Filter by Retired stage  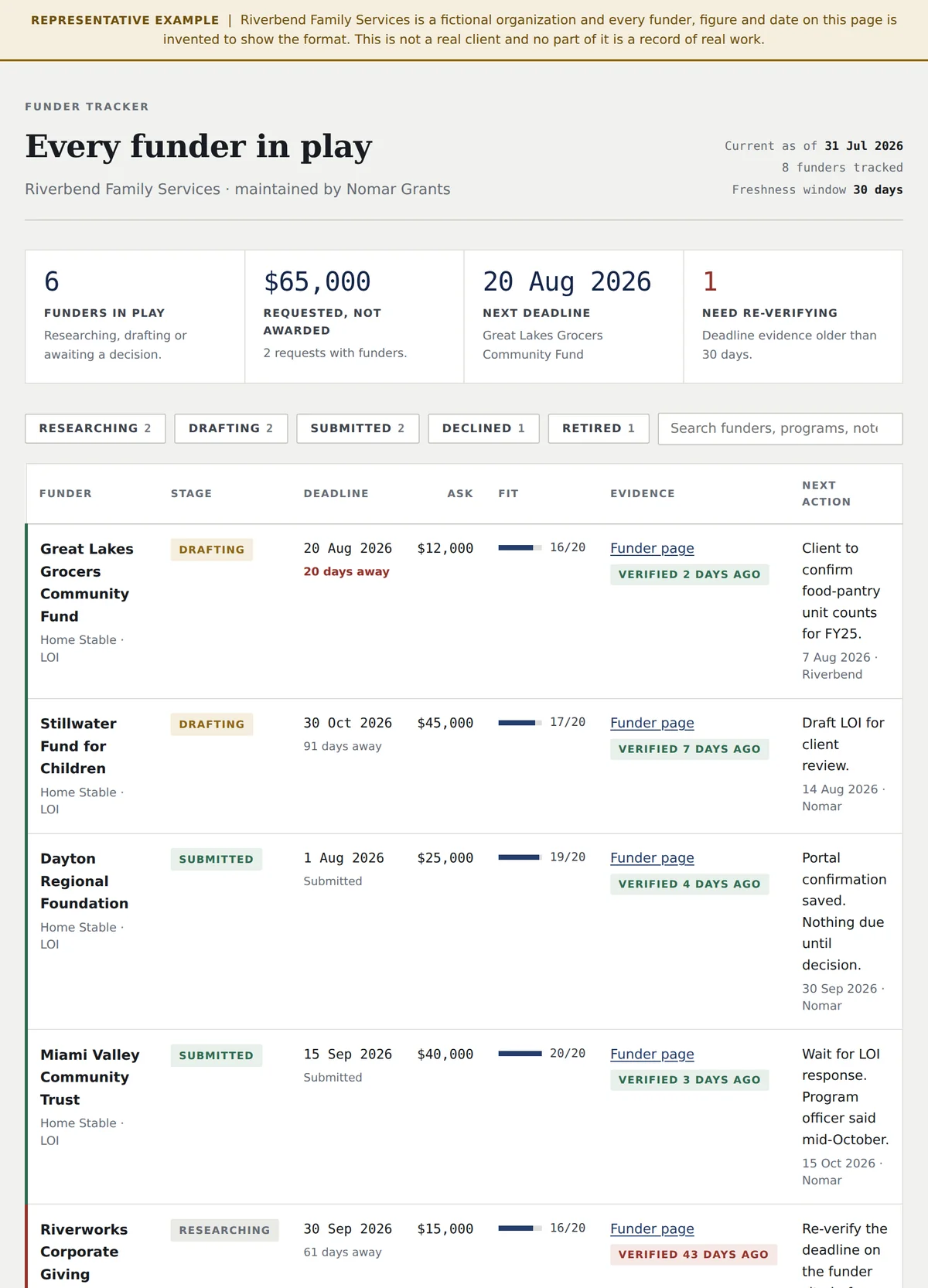tap(599, 428)
